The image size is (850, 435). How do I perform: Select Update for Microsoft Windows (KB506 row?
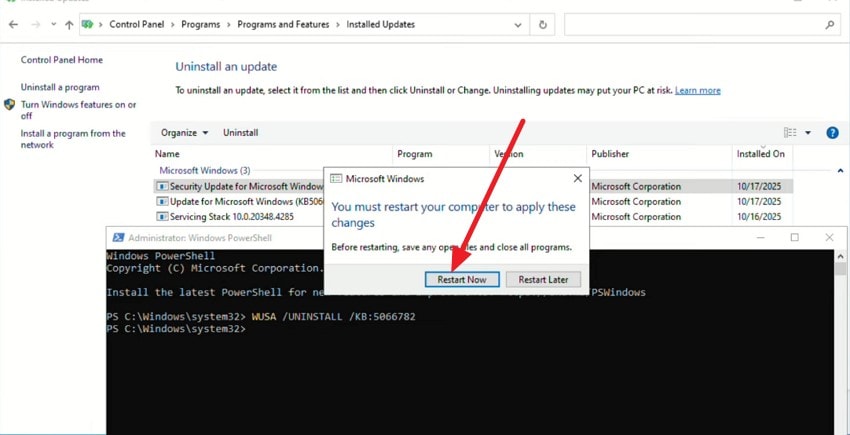[472, 202]
